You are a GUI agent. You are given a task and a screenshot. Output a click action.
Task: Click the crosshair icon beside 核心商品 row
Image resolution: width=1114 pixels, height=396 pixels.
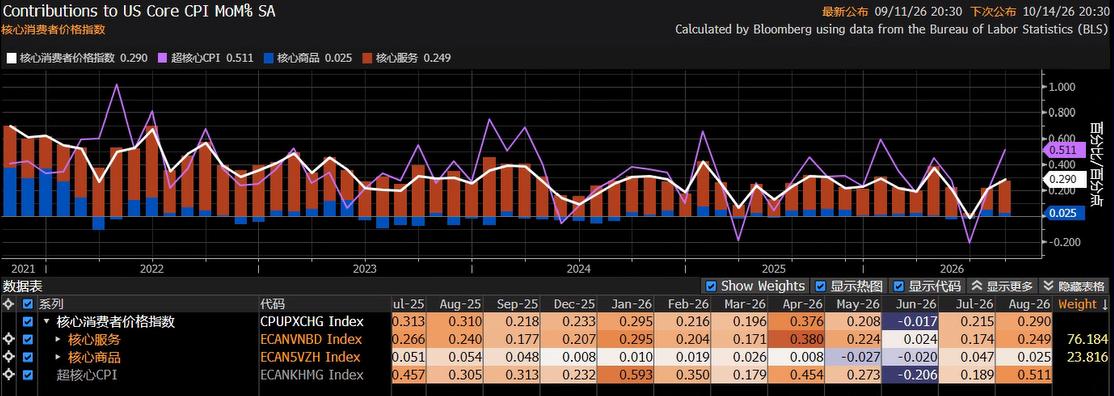[x=8, y=357]
